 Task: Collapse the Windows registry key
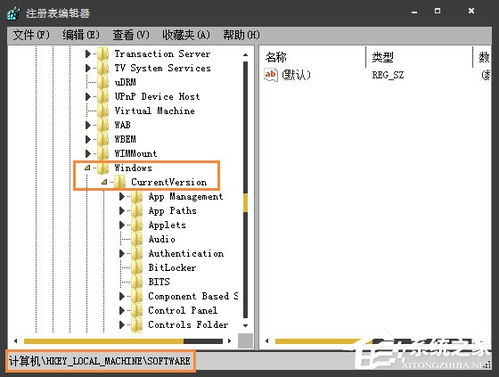coord(87,168)
